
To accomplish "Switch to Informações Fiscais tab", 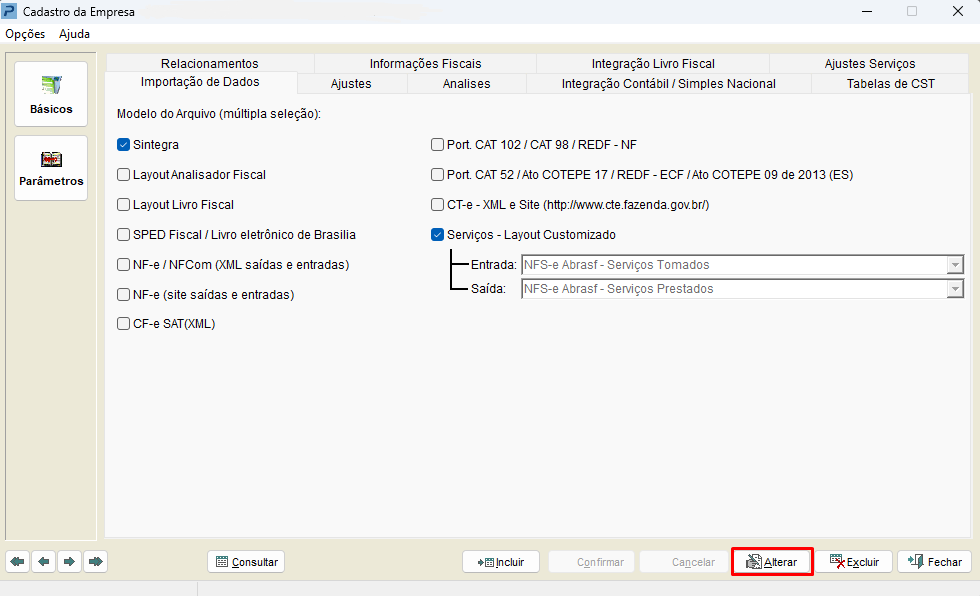I will click(x=426, y=64).
